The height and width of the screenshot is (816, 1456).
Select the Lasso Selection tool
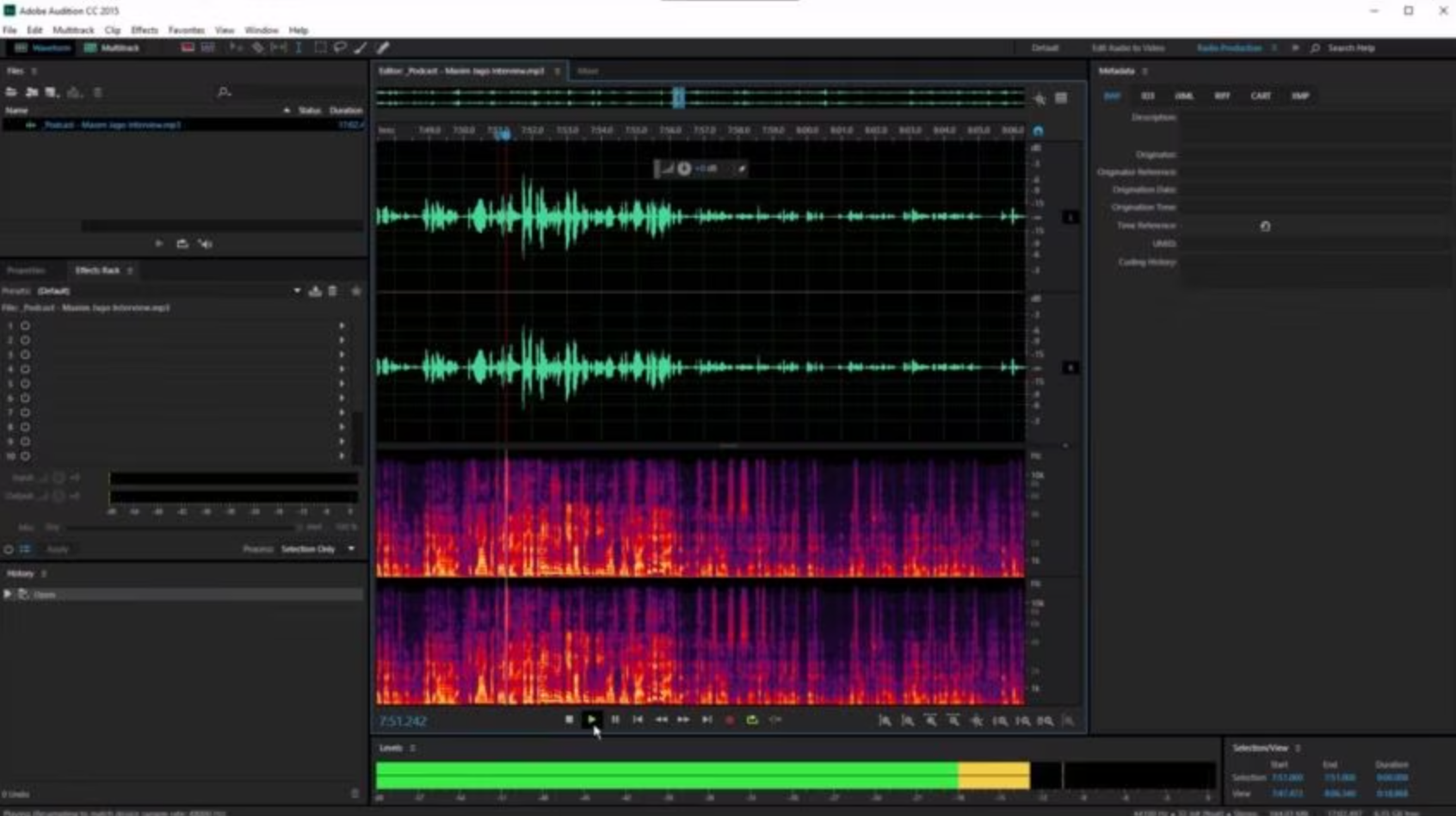pos(340,47)
